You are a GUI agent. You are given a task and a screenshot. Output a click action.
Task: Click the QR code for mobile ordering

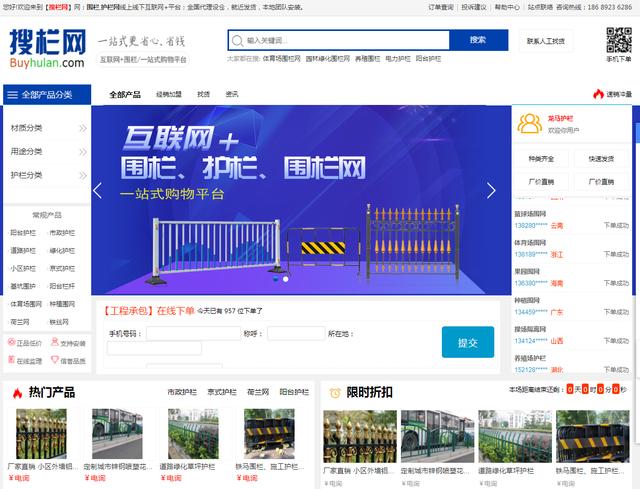click(618, 40)
